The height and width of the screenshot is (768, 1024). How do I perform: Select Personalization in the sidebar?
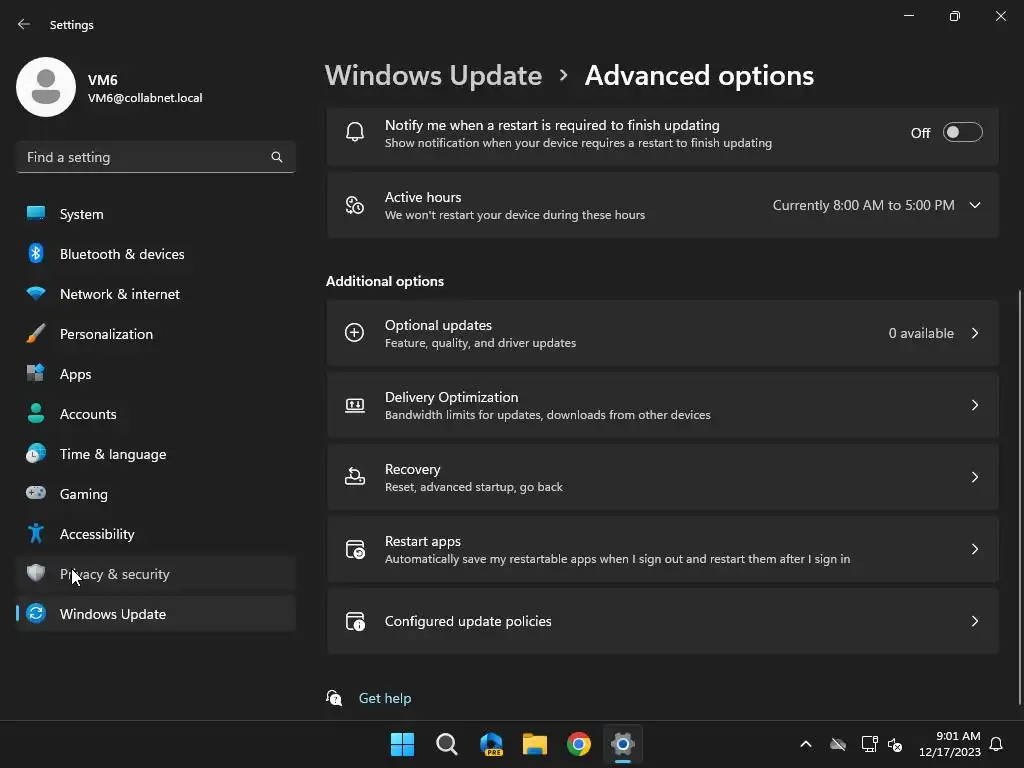tap(155, 334)
